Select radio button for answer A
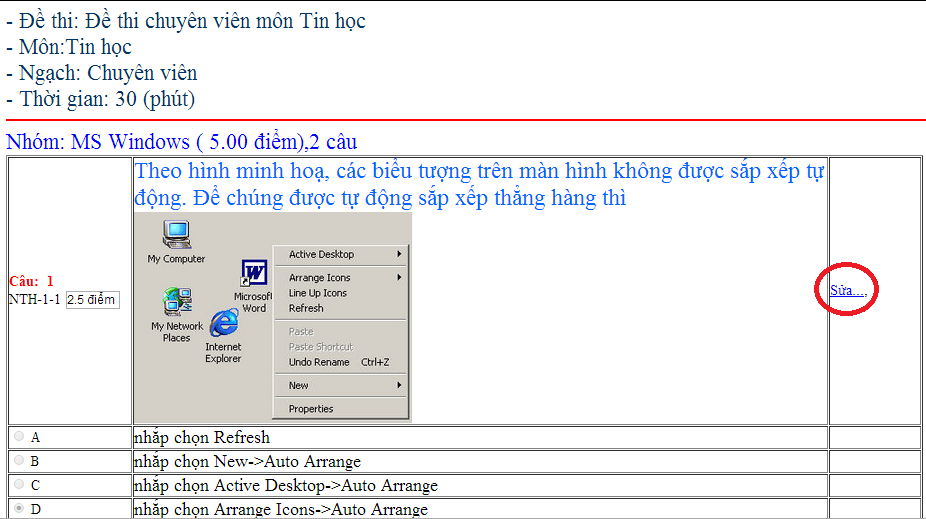926x519 pixels. [x=19, y=436]
